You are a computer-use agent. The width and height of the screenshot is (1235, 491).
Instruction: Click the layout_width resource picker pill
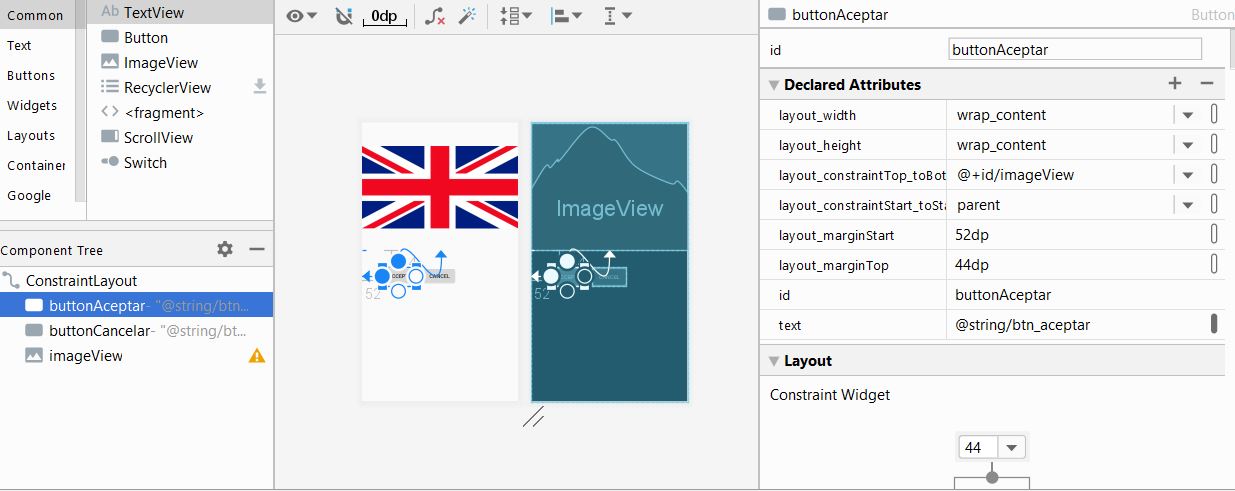click(x=1214, y=115)
